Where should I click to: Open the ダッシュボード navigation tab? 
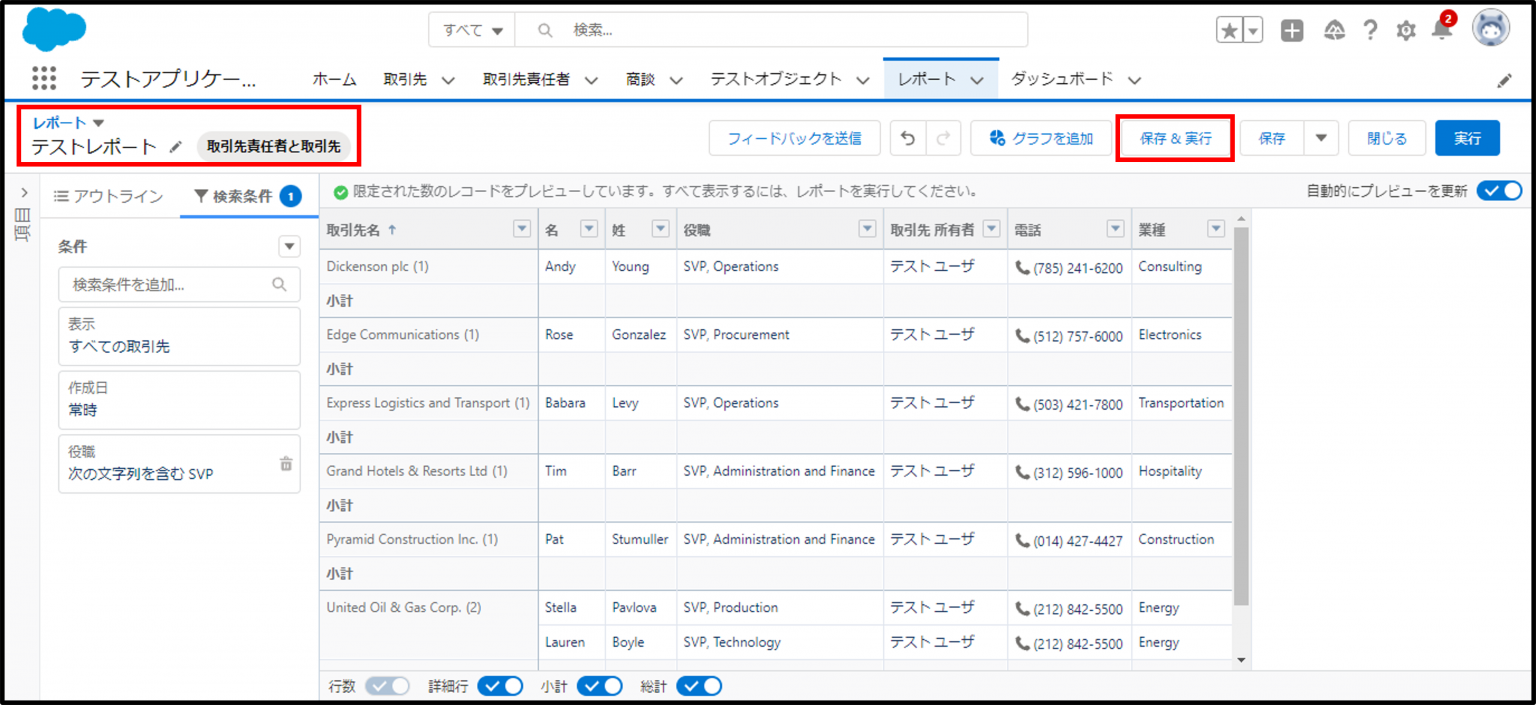pyautogui.click(x=1076, y=79)
